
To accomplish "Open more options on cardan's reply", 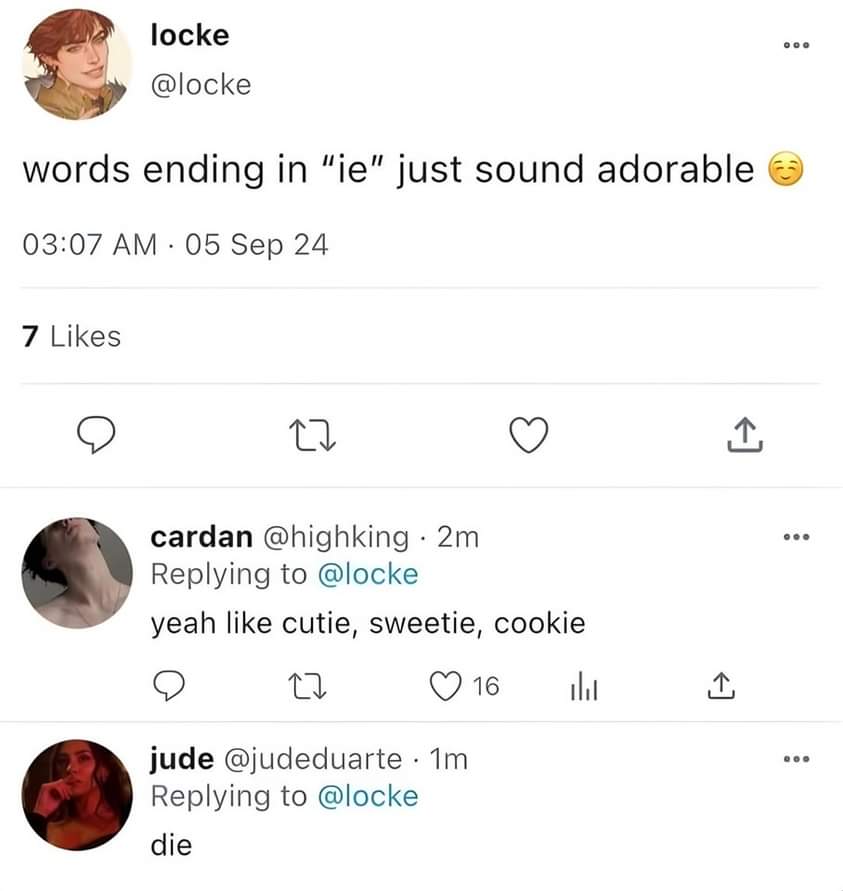I will tap(796, 537).
